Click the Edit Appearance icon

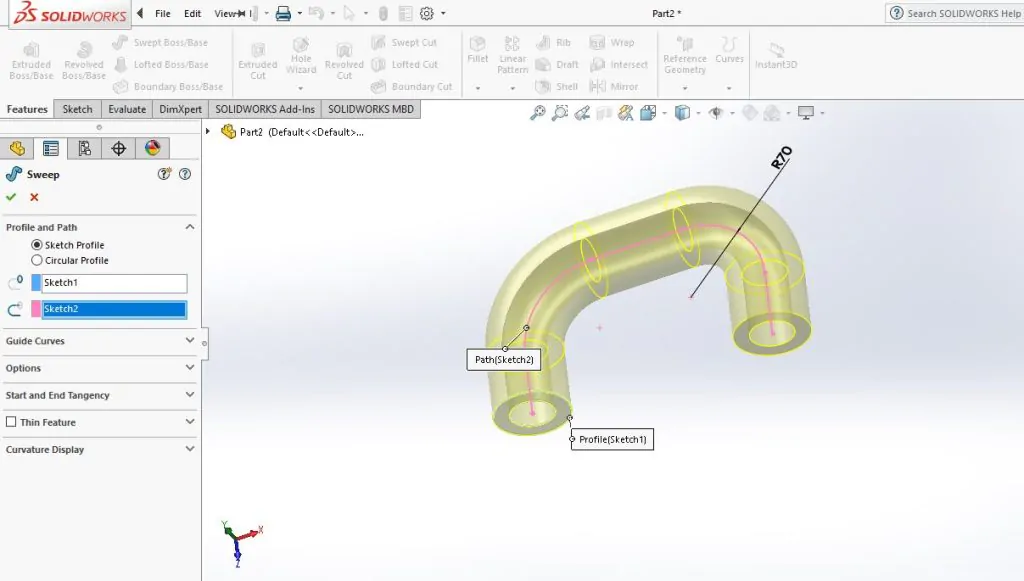tap(750, 113)
